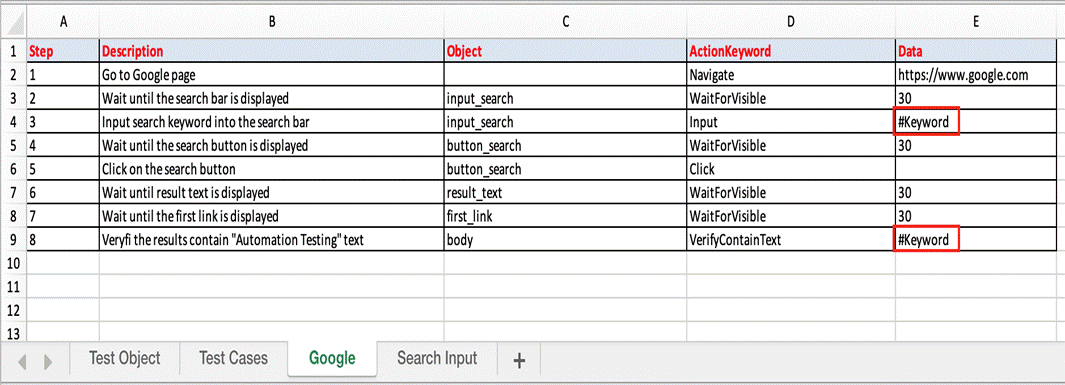Select #Keyword cell in VerifyContainText row
This screenshot has width=1065, height=385.
click(x=976, y=240)
